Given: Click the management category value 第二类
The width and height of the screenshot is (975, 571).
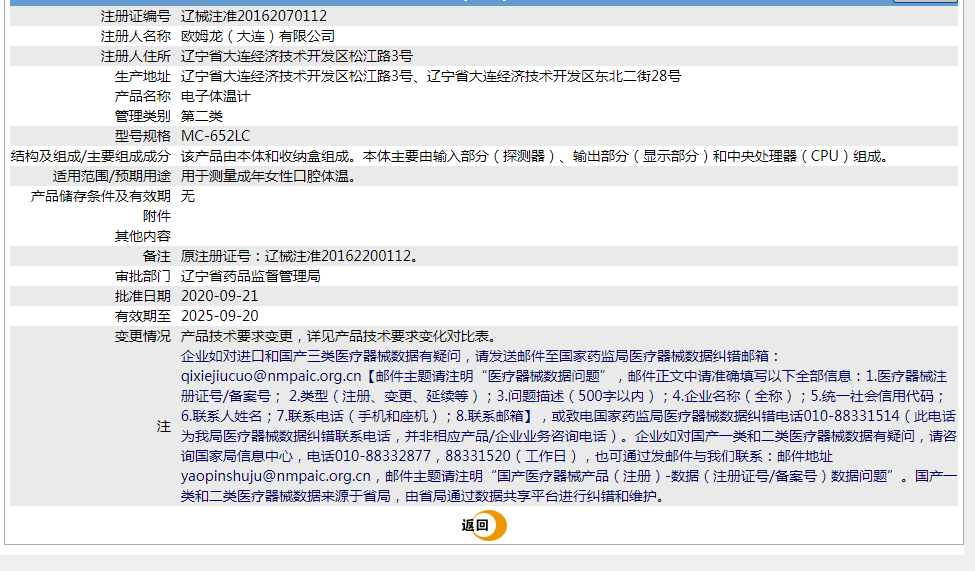Looking at the screenshot, I should [201, 116].
